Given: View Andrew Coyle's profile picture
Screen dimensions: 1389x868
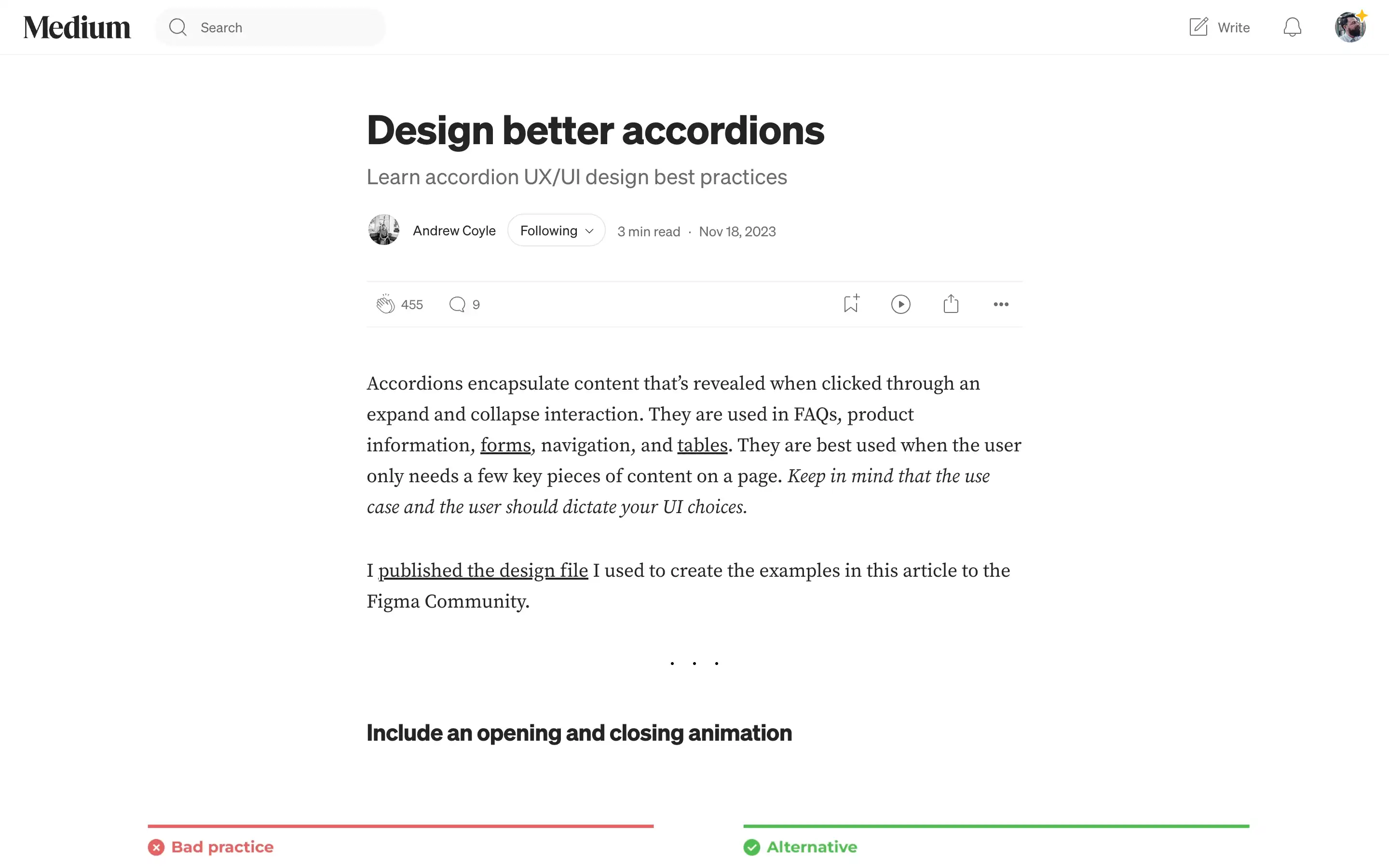Looking at the screenshot, I should point(384,229).
